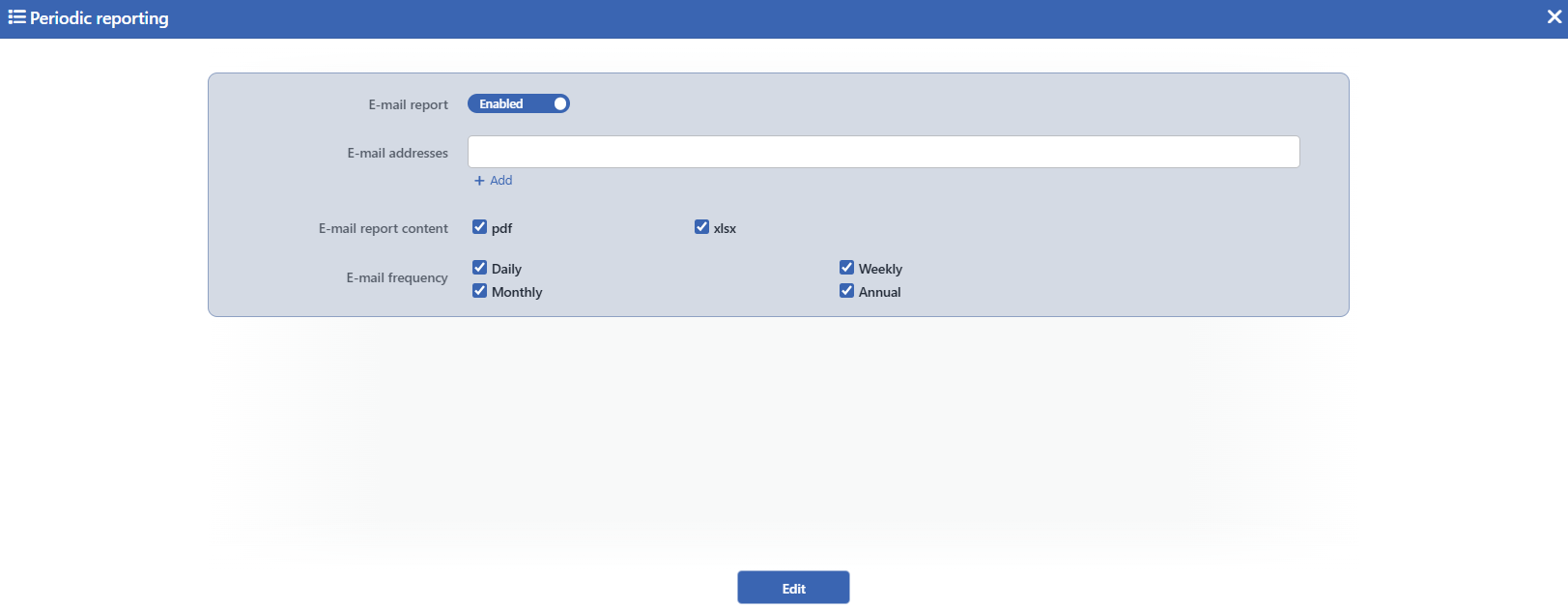This screenshot has width=1568, height=609.
Task: Click the E-mail report label
Action: [x=408, y=104]
